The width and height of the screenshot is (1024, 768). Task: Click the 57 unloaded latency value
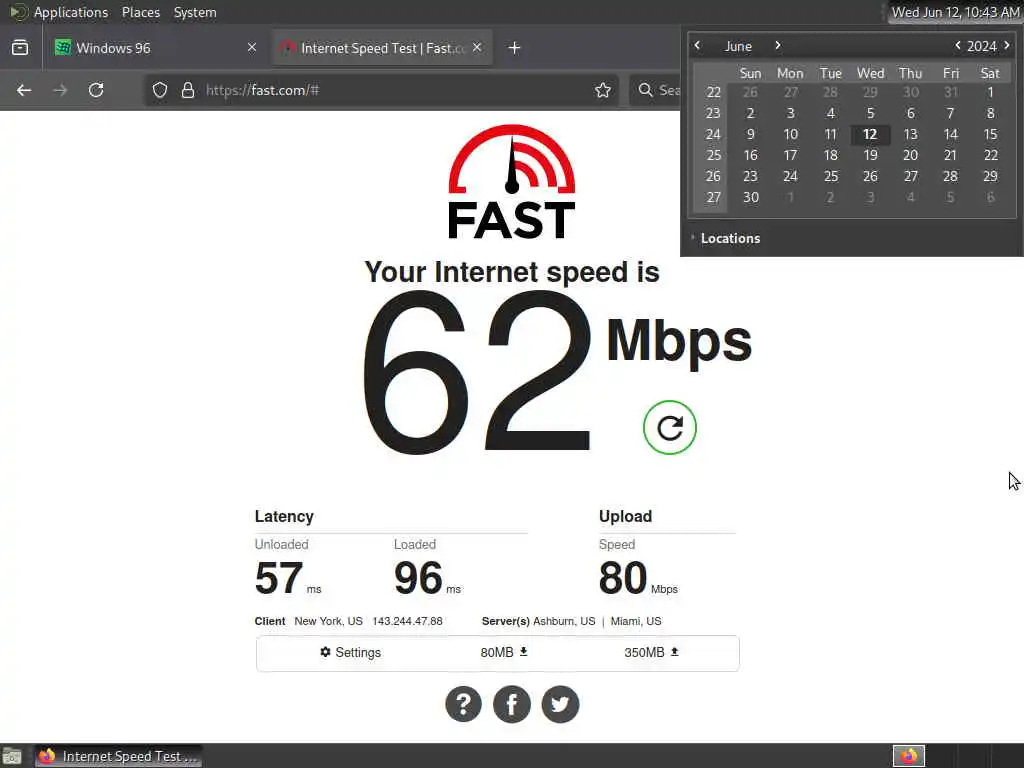click(x=279, y=578)
